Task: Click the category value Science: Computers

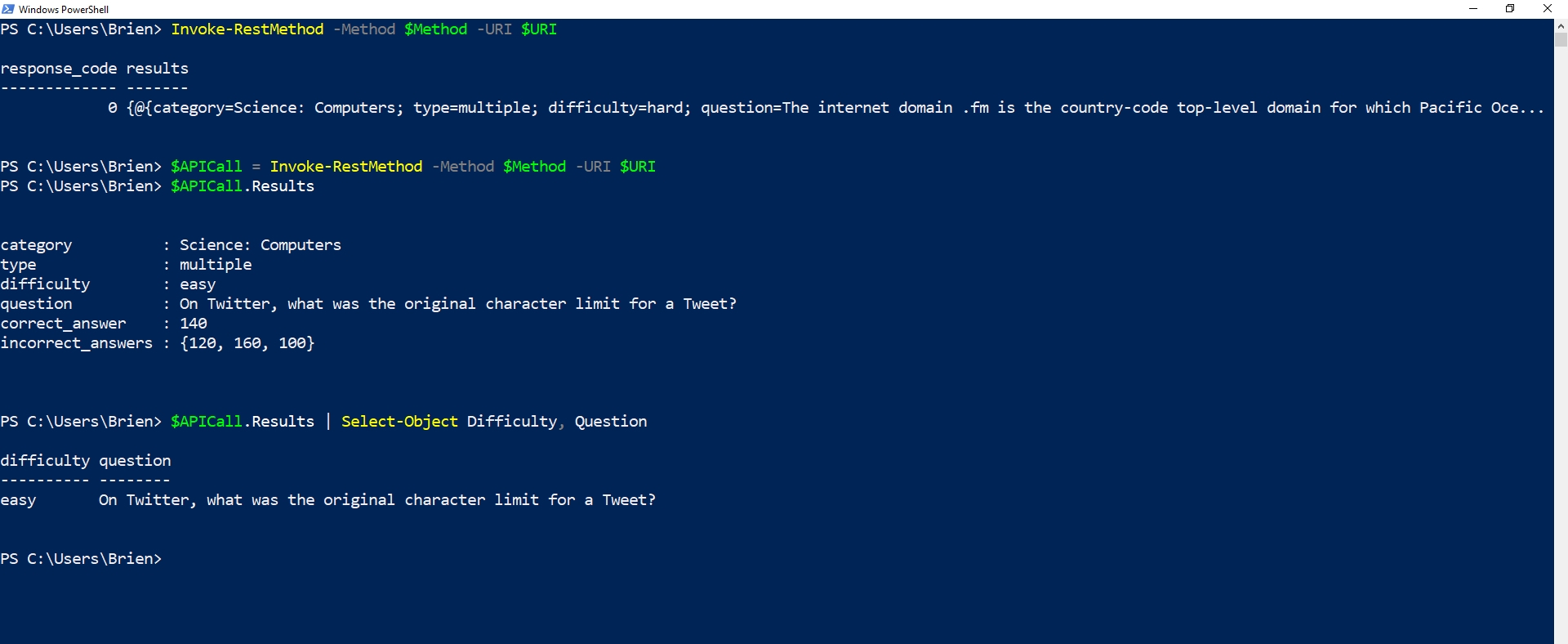Action: pos(261,245)
